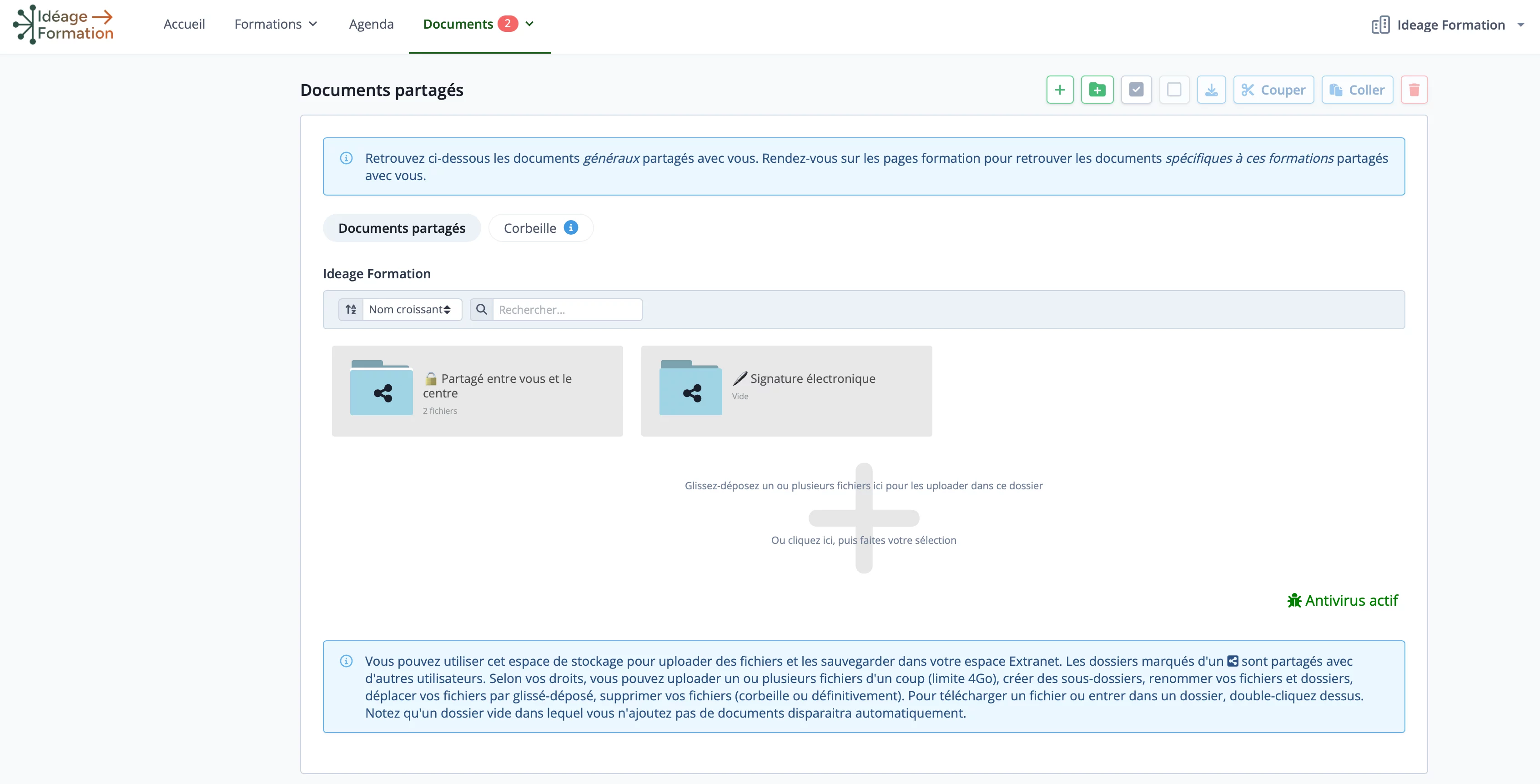Click the lock emoji on shared folder

pyautogui.click(x=430, y=378)
